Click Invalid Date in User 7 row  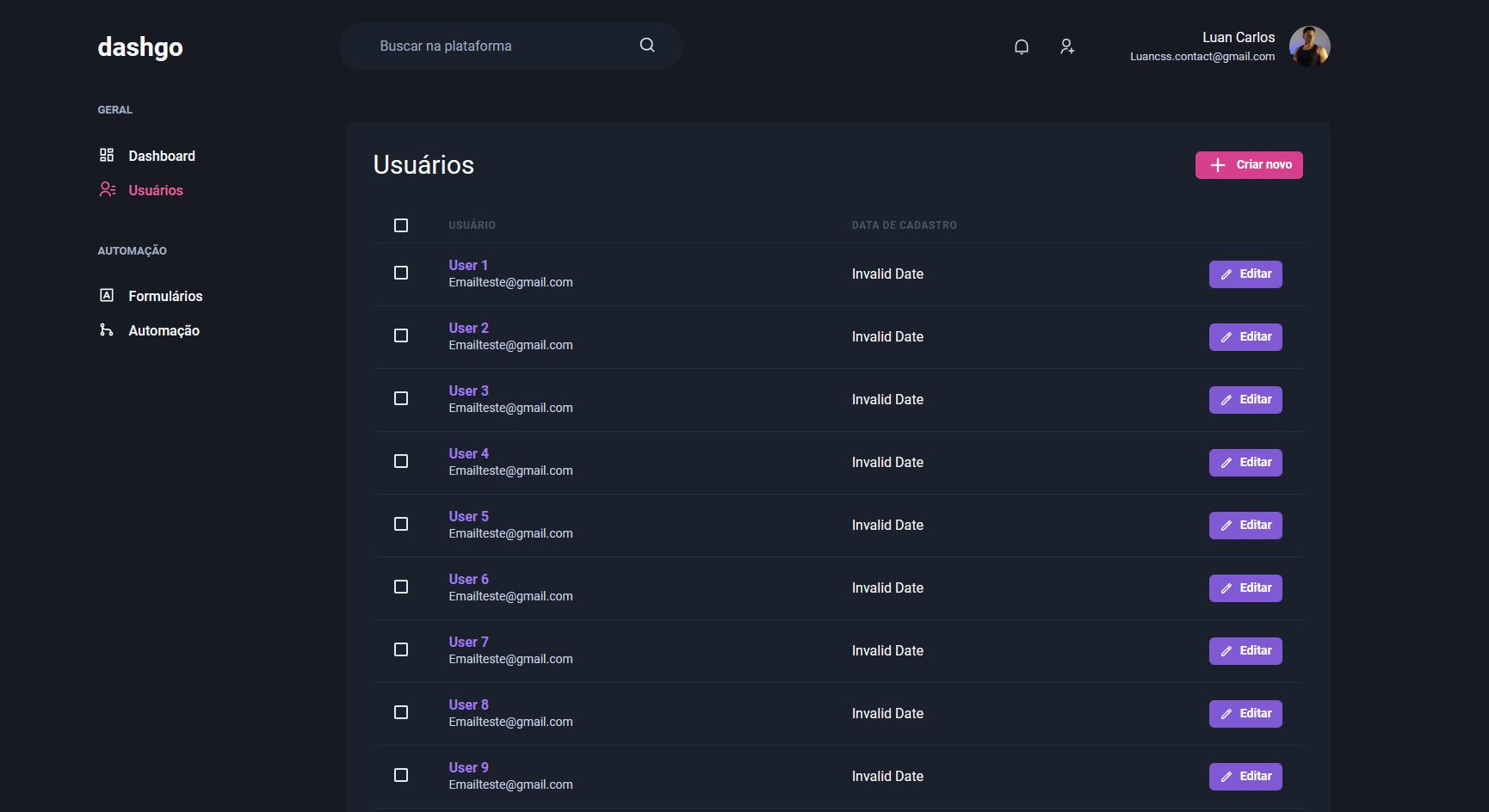887,651
